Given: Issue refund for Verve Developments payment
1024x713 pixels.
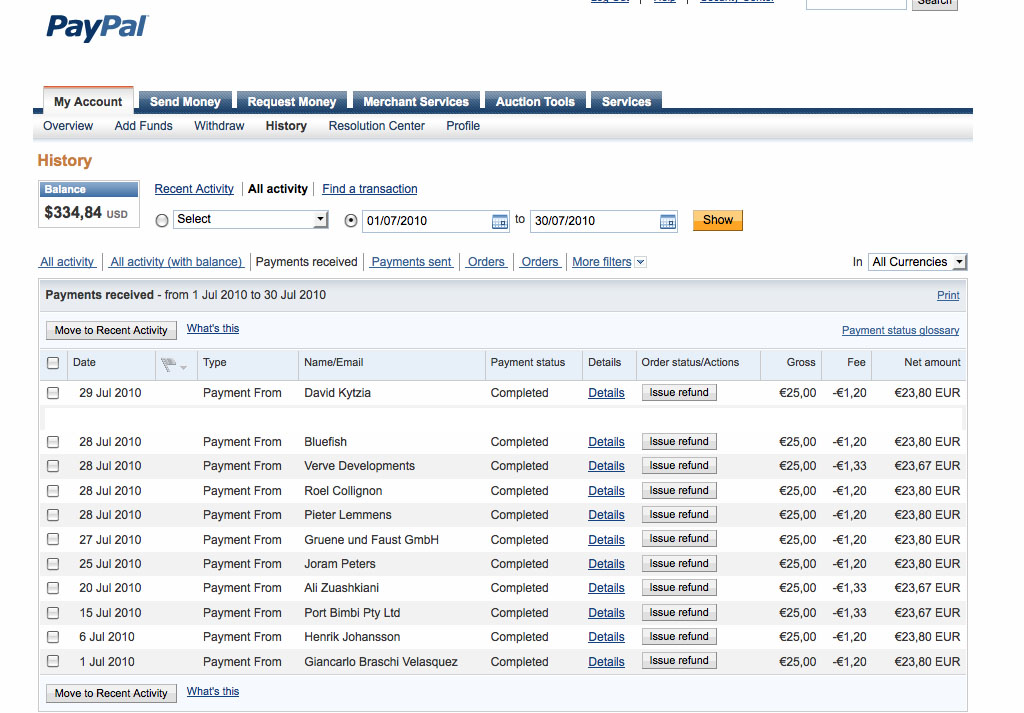Looking at the screenshot, I should pyautogui.click(x=679, y=466).
